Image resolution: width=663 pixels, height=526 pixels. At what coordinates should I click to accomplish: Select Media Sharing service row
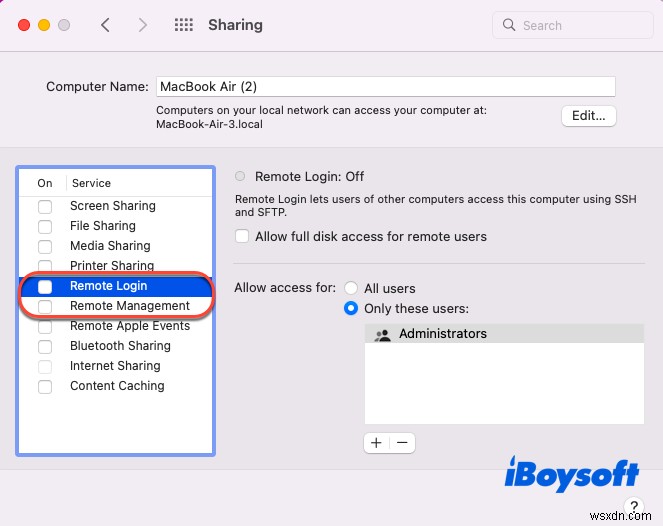tap(115, 246)
